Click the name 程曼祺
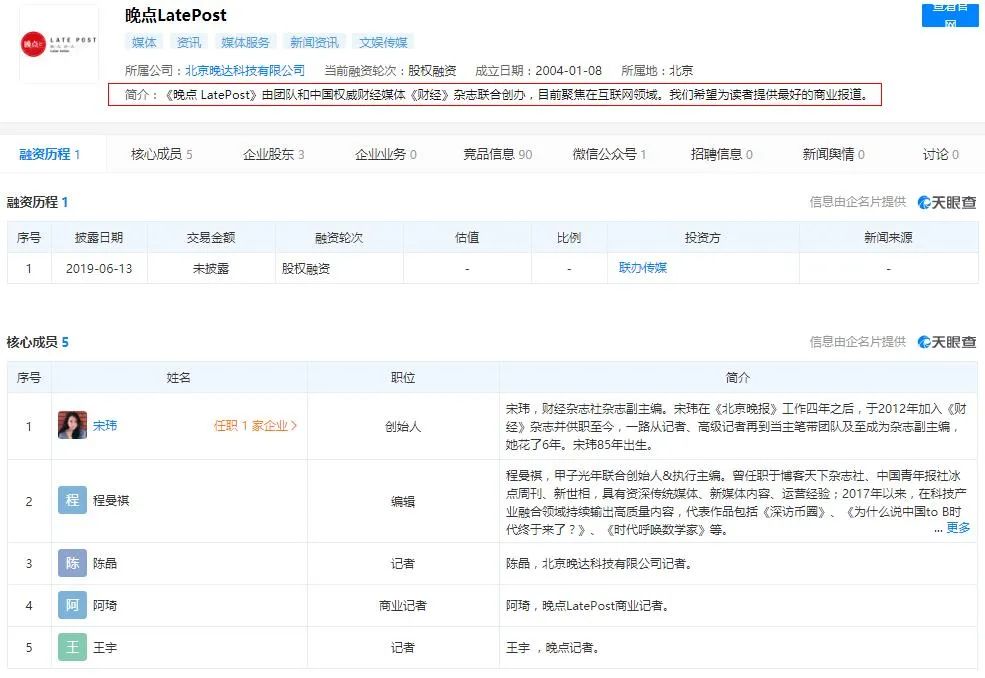985x678 pixels. 111,500
